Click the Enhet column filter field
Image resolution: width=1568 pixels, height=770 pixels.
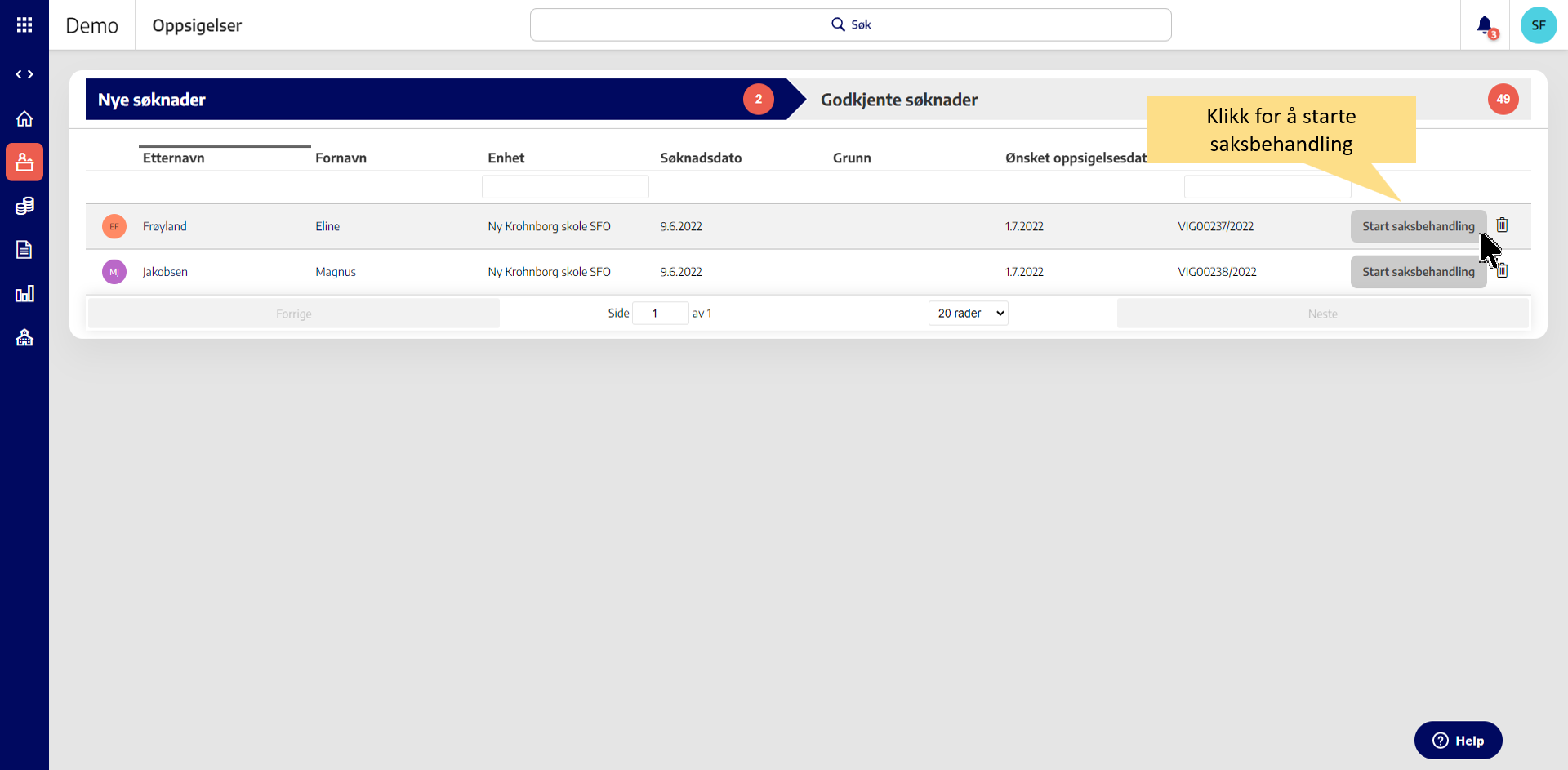(x=565, y=187)
